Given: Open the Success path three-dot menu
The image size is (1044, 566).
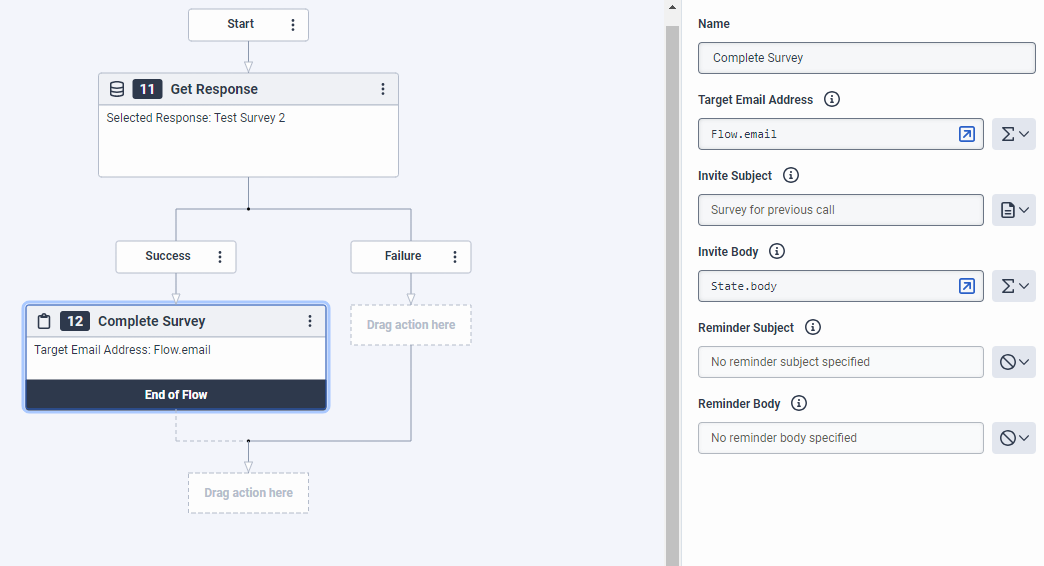Looking at the screenshot, I should pos(221,257).
